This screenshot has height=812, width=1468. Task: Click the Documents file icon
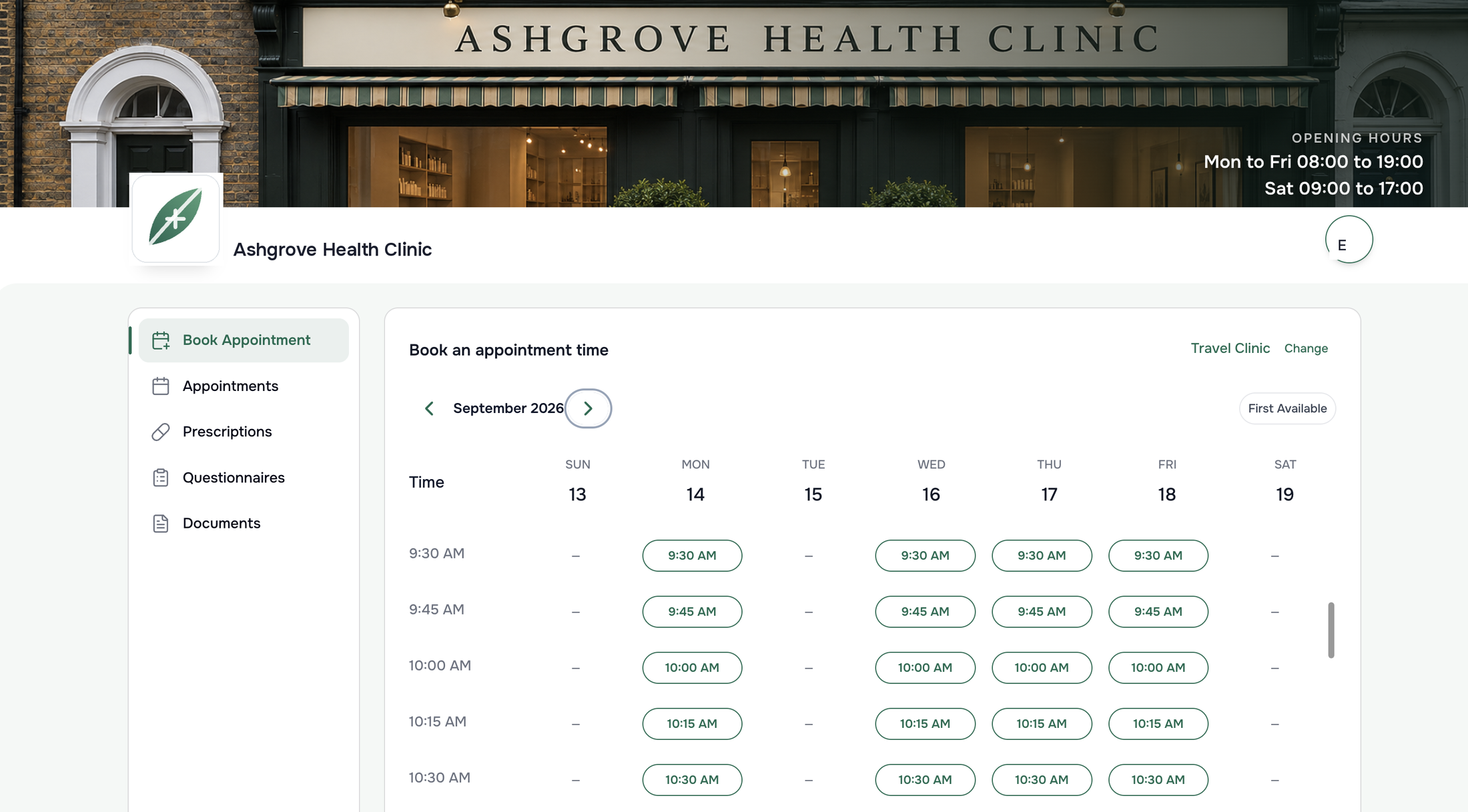(x=161, y=523)
